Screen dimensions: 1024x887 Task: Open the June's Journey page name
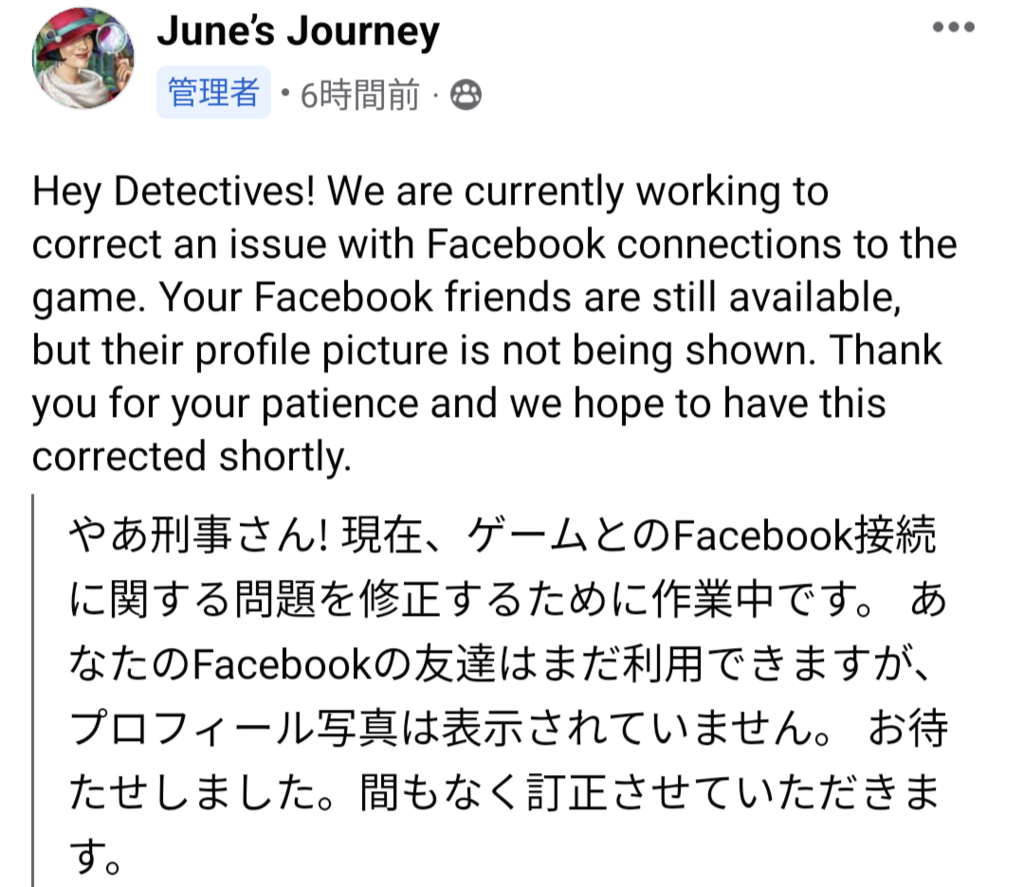click(298, 31)
